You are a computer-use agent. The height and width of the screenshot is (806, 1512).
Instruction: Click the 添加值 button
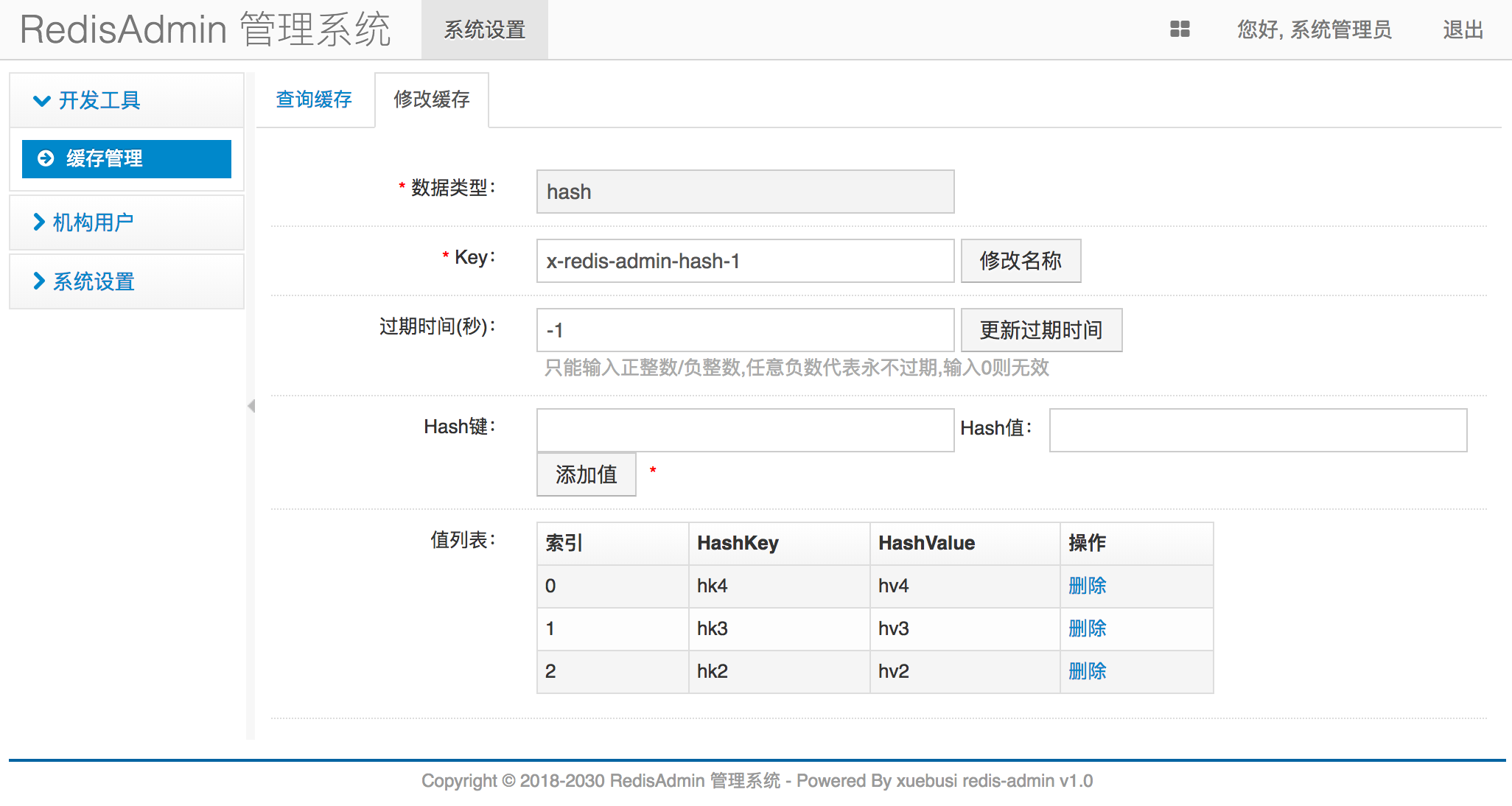(586, 474)
